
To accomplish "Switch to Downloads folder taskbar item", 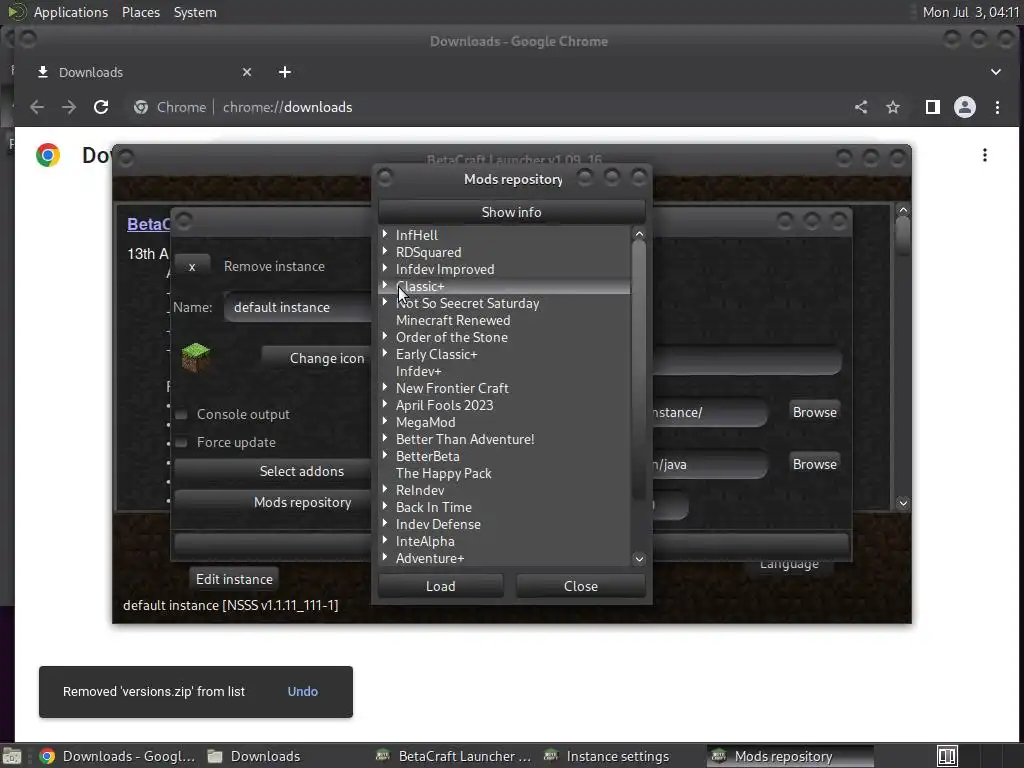I will (x=255, y=756).
